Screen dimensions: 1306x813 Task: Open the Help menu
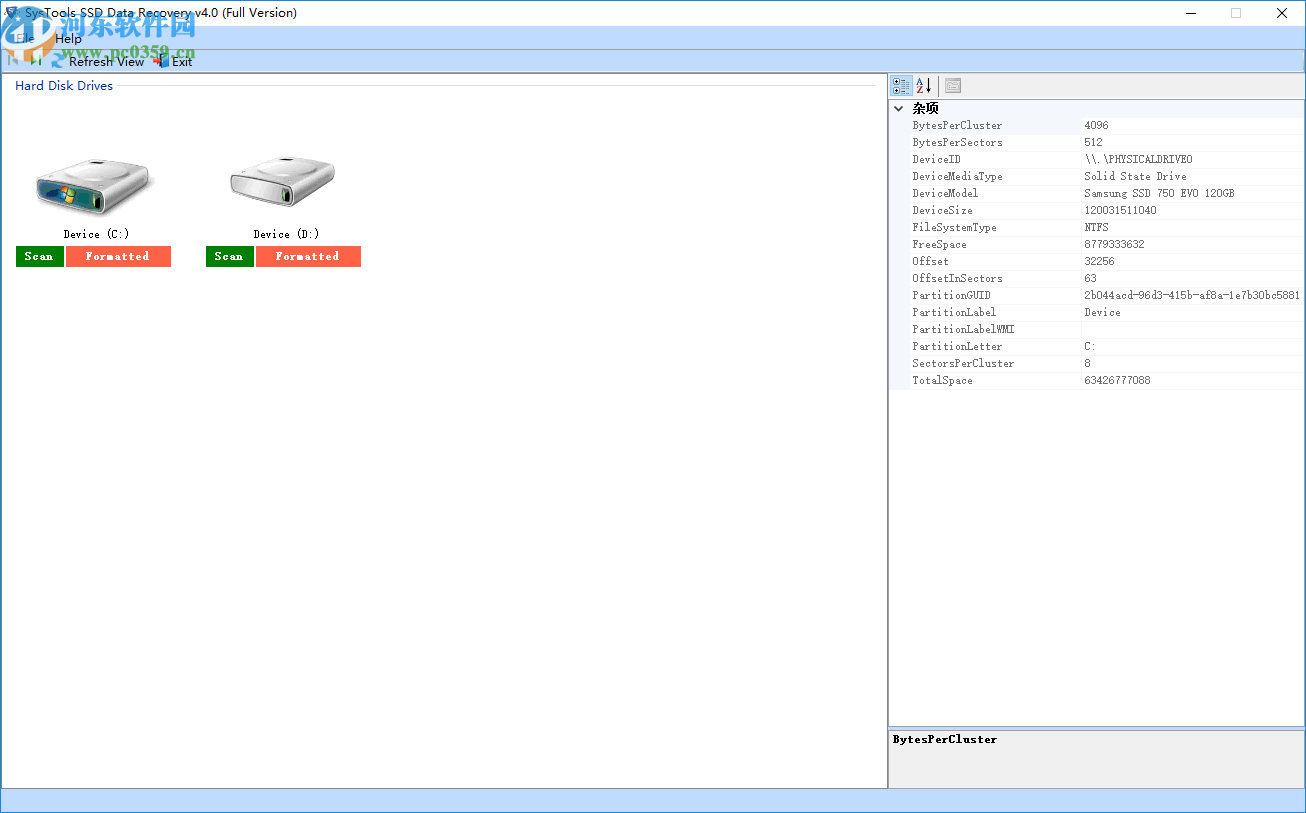click(x=67, y=38)
